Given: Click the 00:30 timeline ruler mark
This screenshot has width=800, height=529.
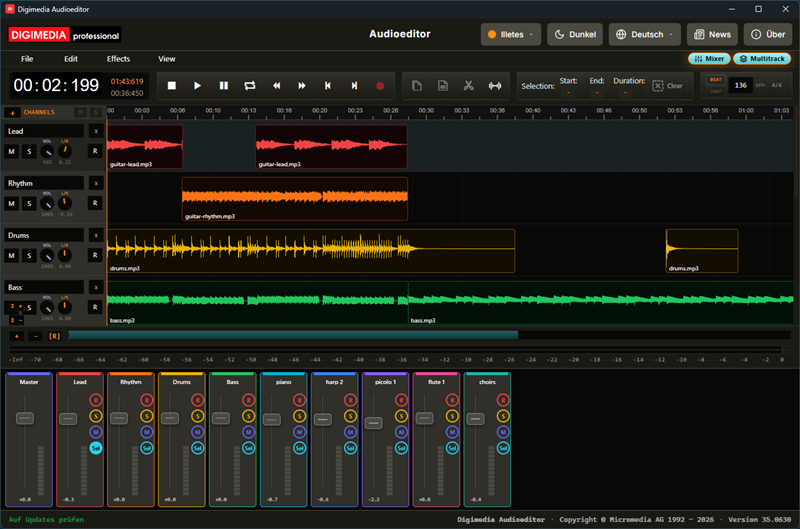Looking at the screenshot, I should (426, 111).
